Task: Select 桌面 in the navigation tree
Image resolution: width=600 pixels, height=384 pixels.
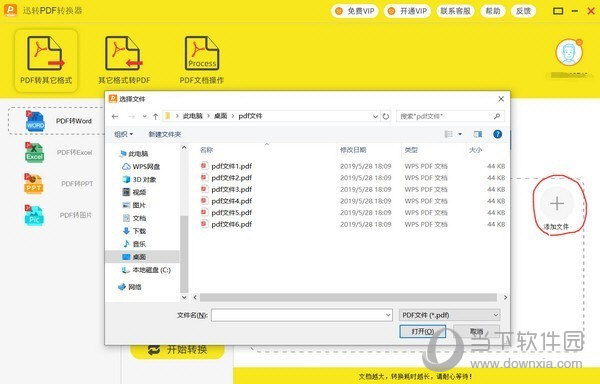Action: [x=142, y=257]
